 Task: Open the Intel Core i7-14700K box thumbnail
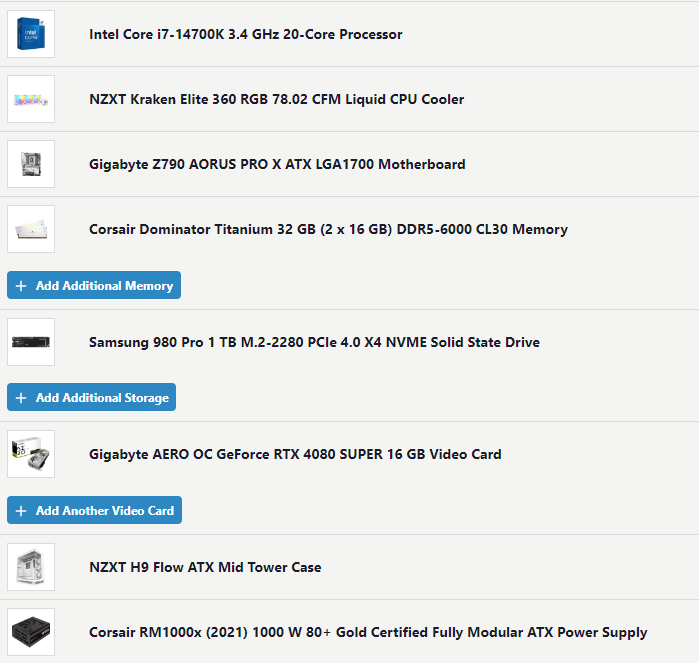click(x=31, y=34)
